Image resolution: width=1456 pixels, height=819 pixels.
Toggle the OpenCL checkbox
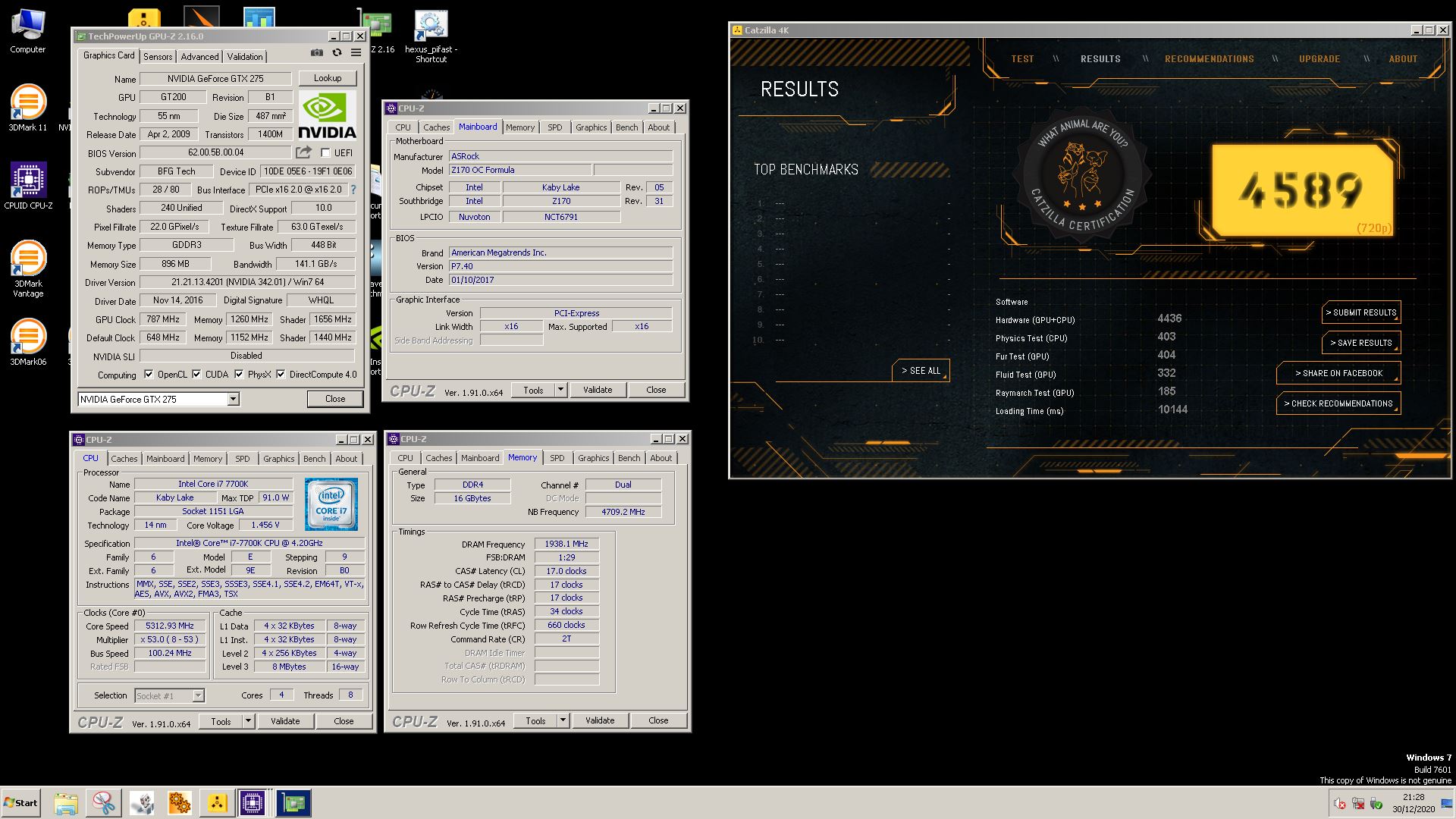tap(149, 375)
